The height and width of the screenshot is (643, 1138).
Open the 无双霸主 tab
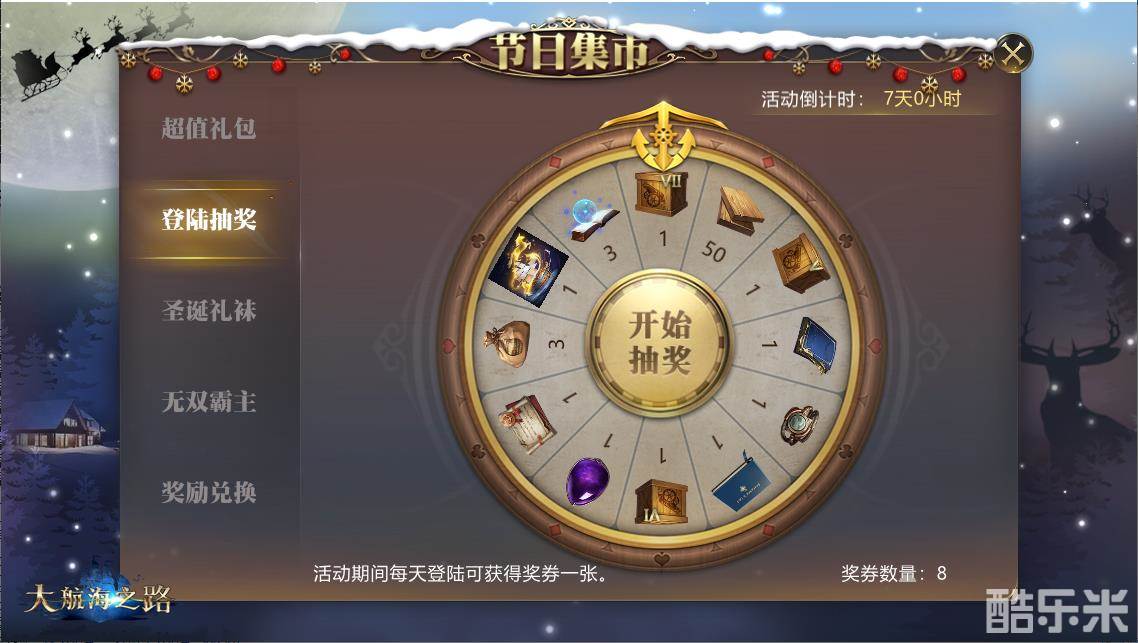click(x=209, y=401)
